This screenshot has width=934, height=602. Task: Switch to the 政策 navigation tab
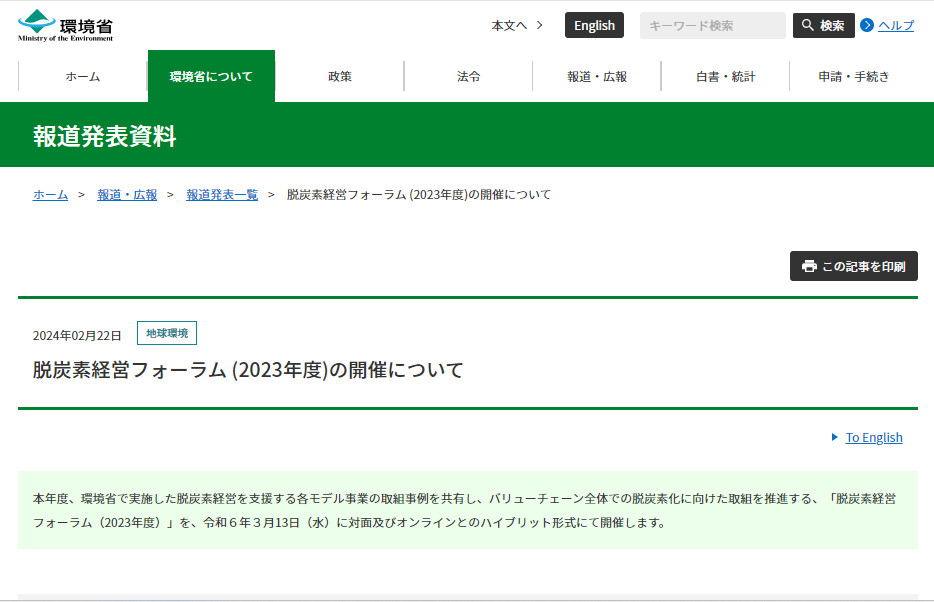point(339,75)
